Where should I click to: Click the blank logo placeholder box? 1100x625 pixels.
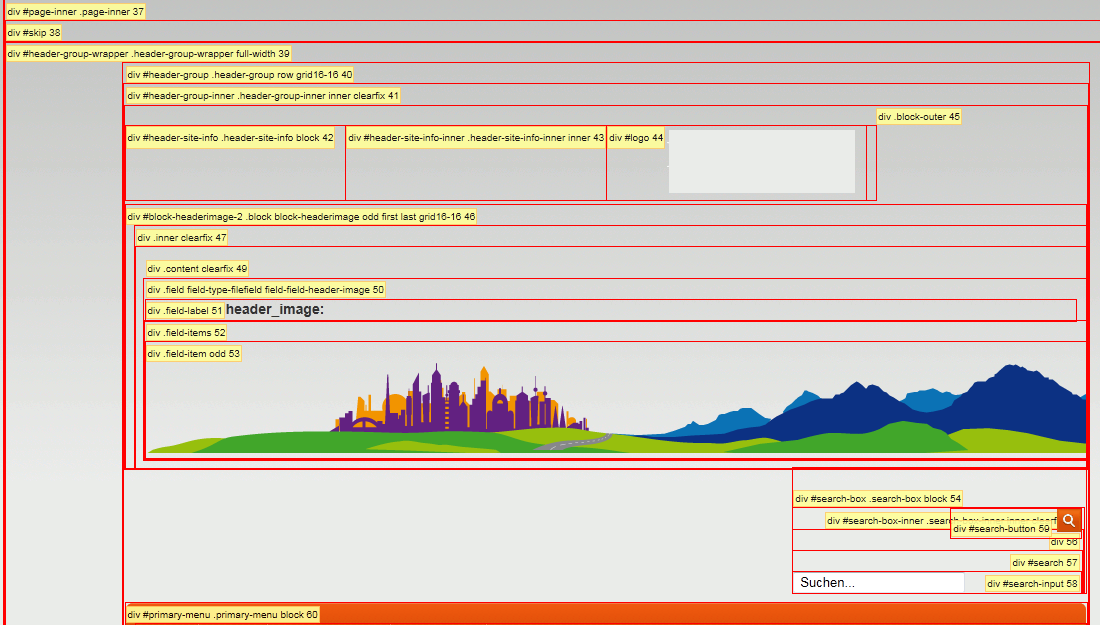point(761,161)
